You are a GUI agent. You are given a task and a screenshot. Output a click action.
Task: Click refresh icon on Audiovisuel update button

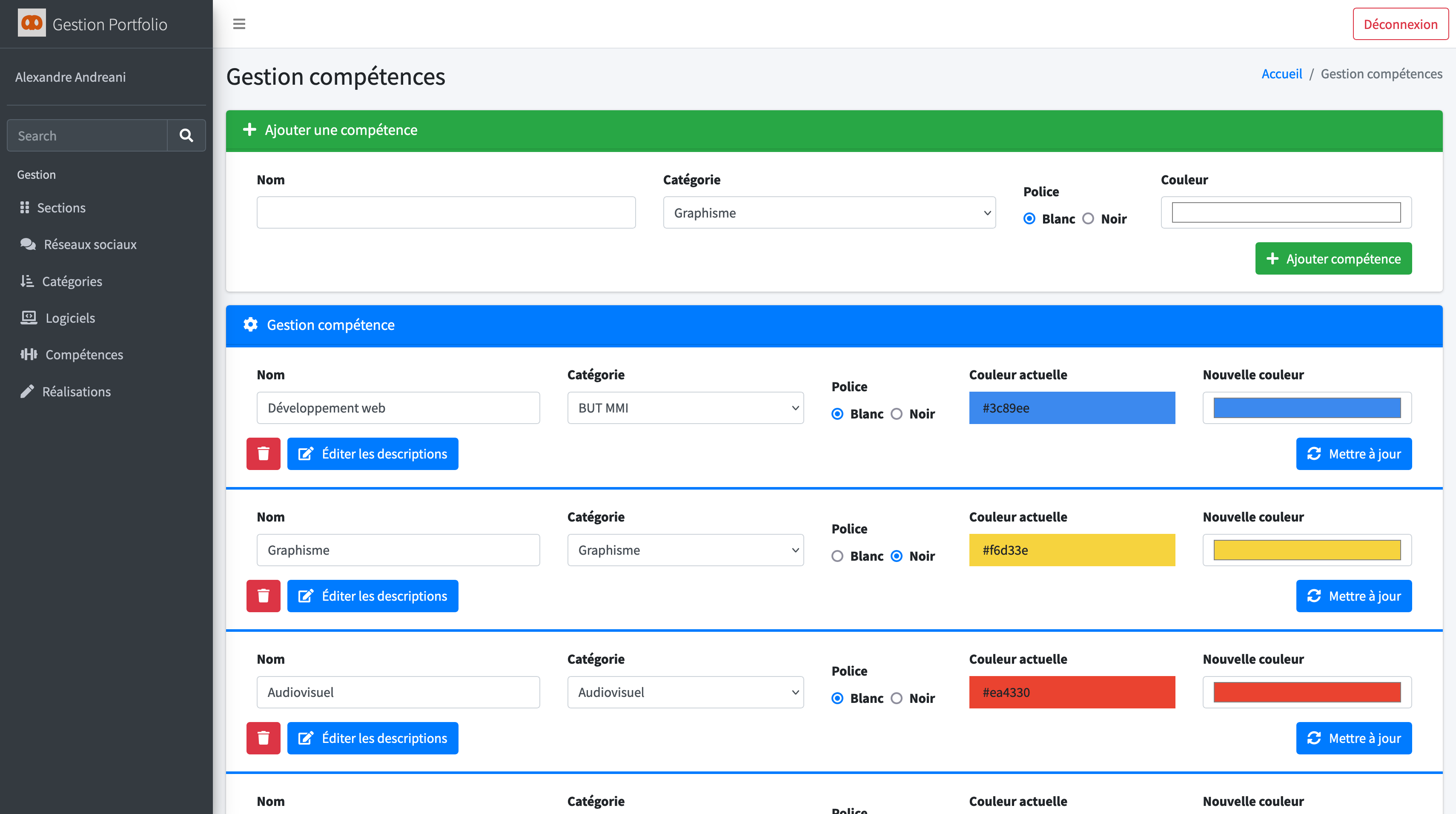pos(1314,738)
